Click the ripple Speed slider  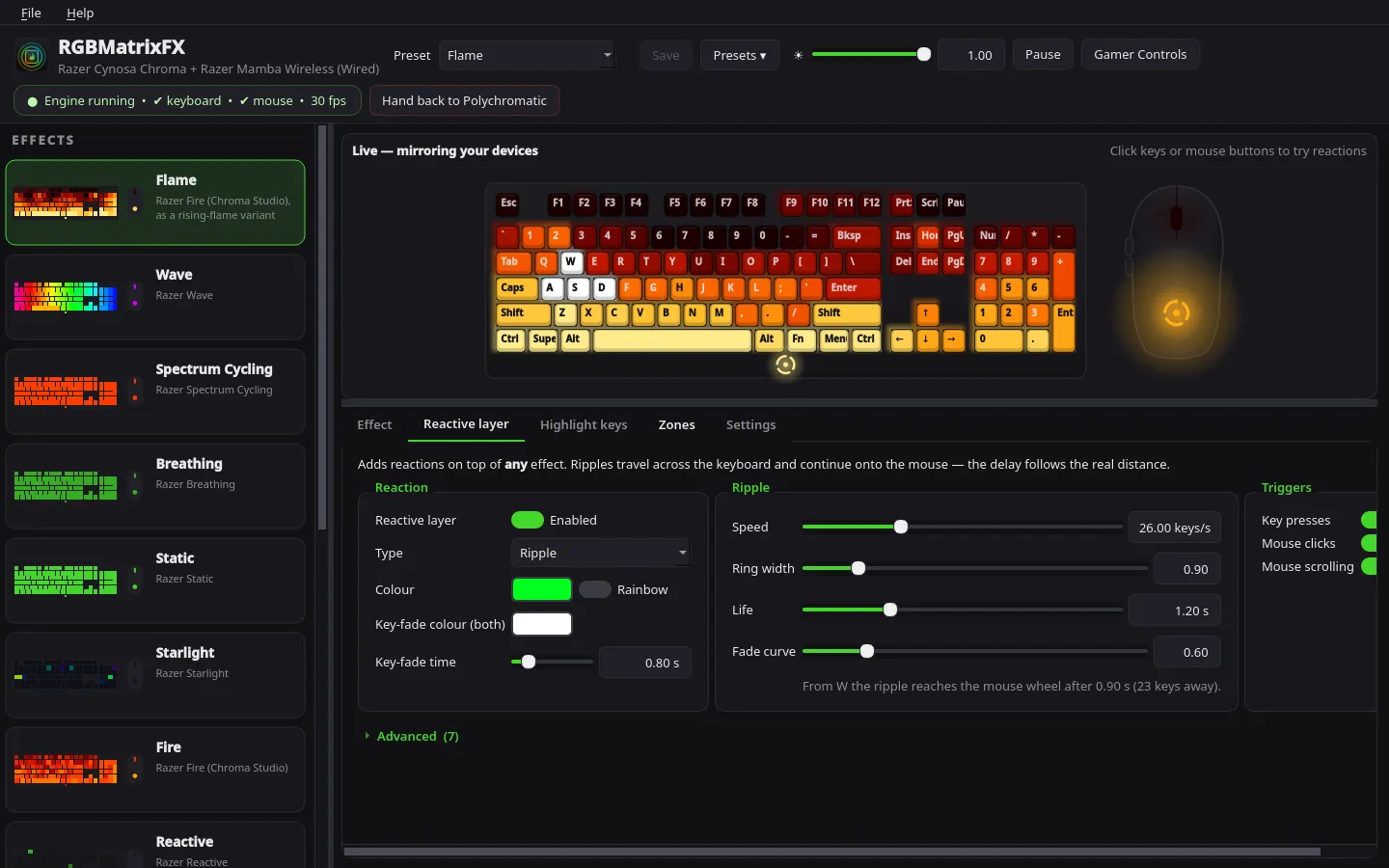(x=962, y=527)
